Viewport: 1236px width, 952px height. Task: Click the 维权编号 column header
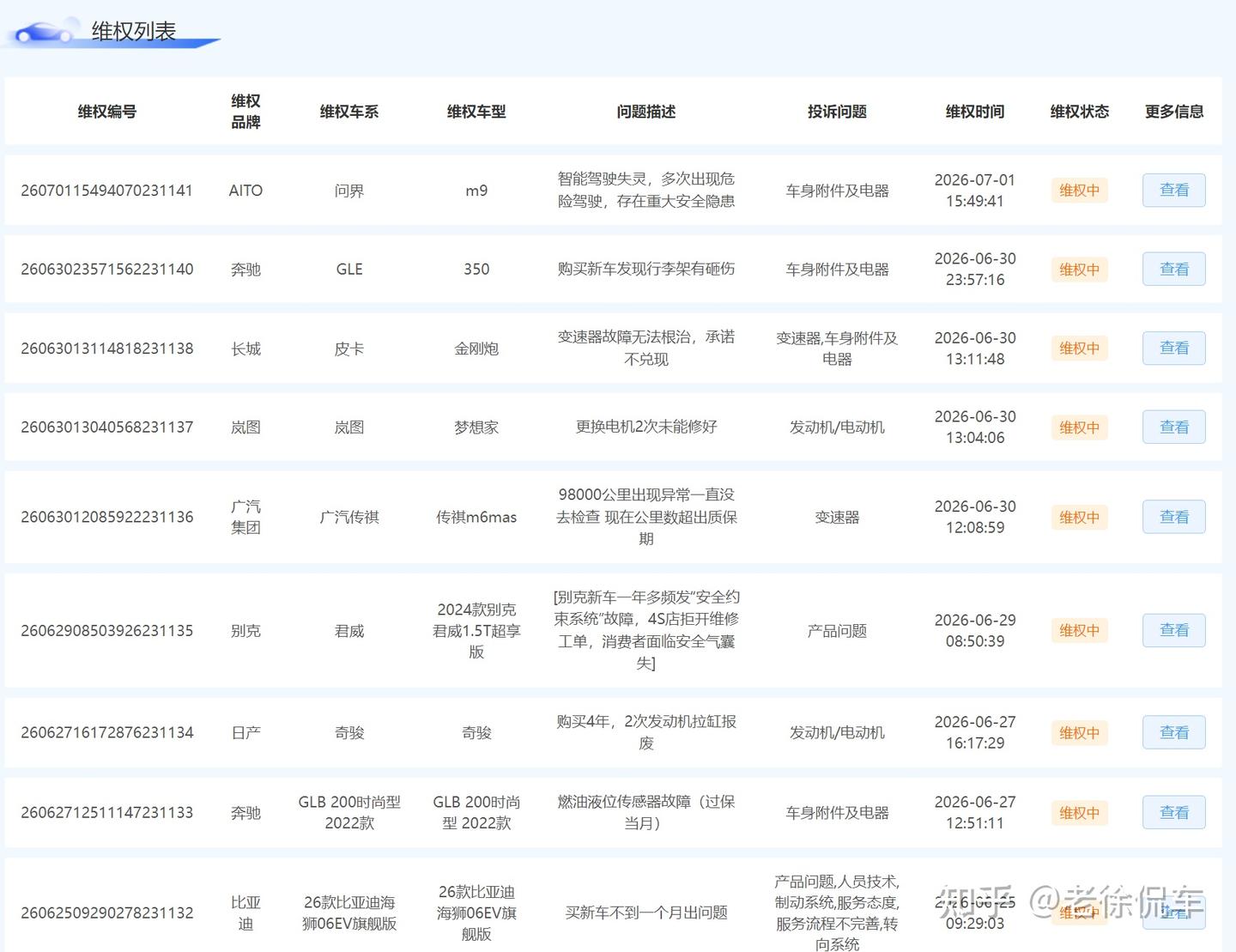pyautogui.click(x=107, y=112)
